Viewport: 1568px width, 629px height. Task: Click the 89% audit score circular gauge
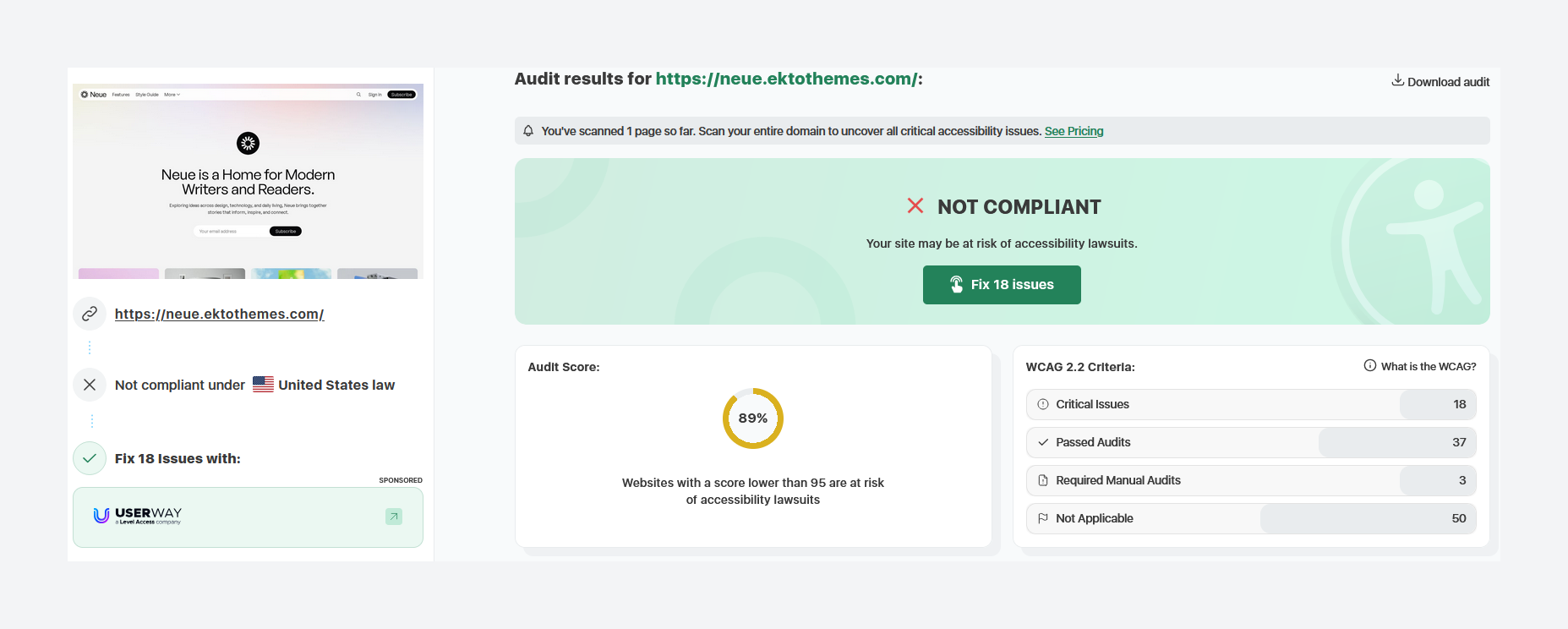pos(752,418)
